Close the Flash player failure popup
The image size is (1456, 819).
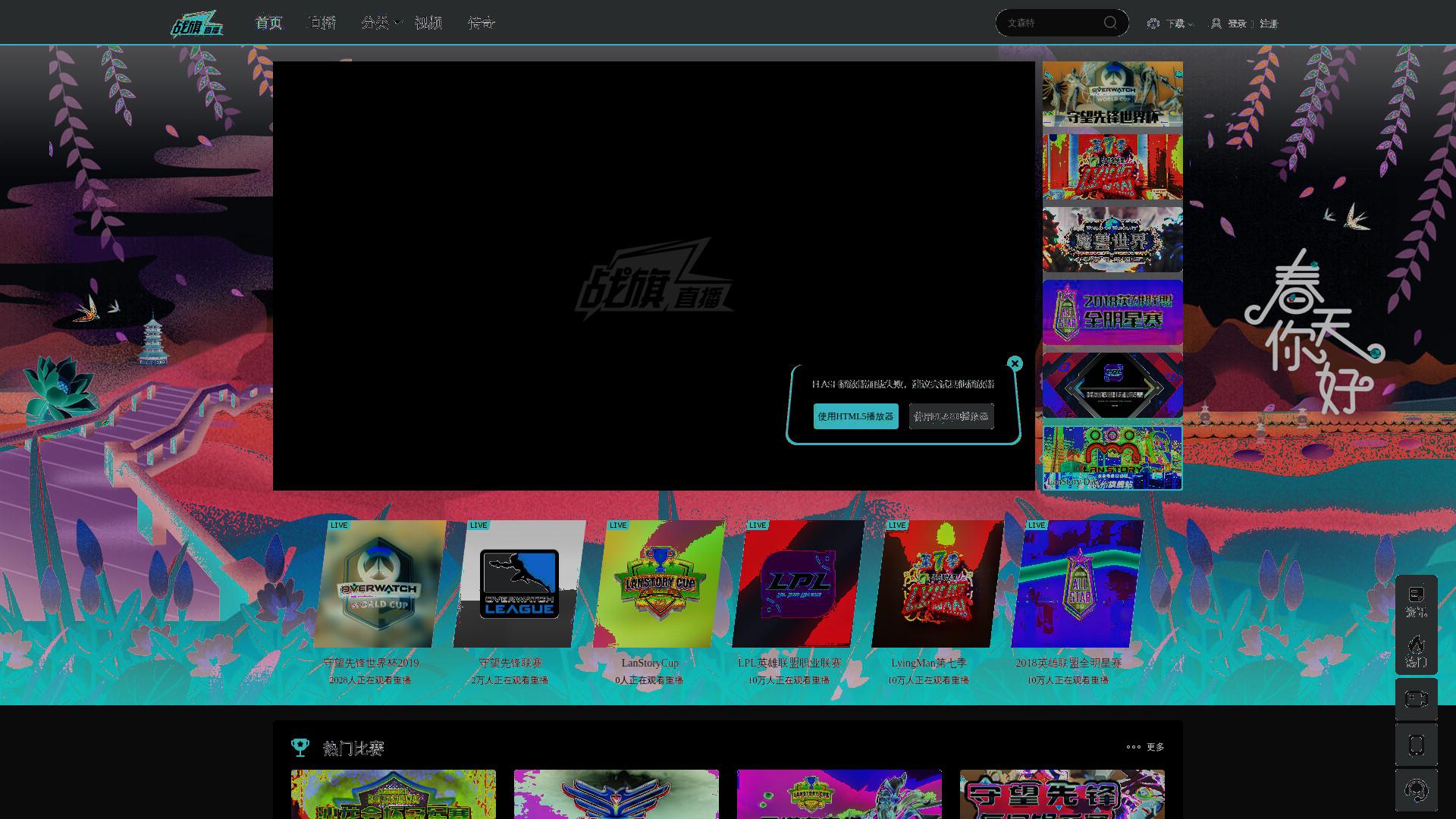pyautogui.click(x=1015, y=363)
